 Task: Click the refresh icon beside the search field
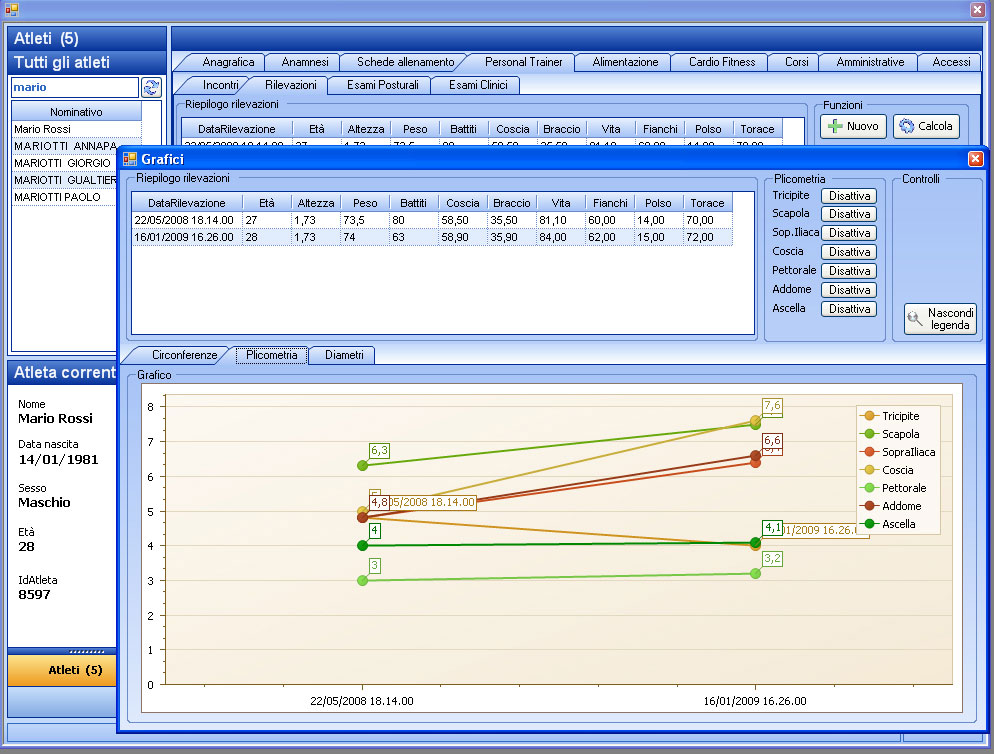point(151,88)
